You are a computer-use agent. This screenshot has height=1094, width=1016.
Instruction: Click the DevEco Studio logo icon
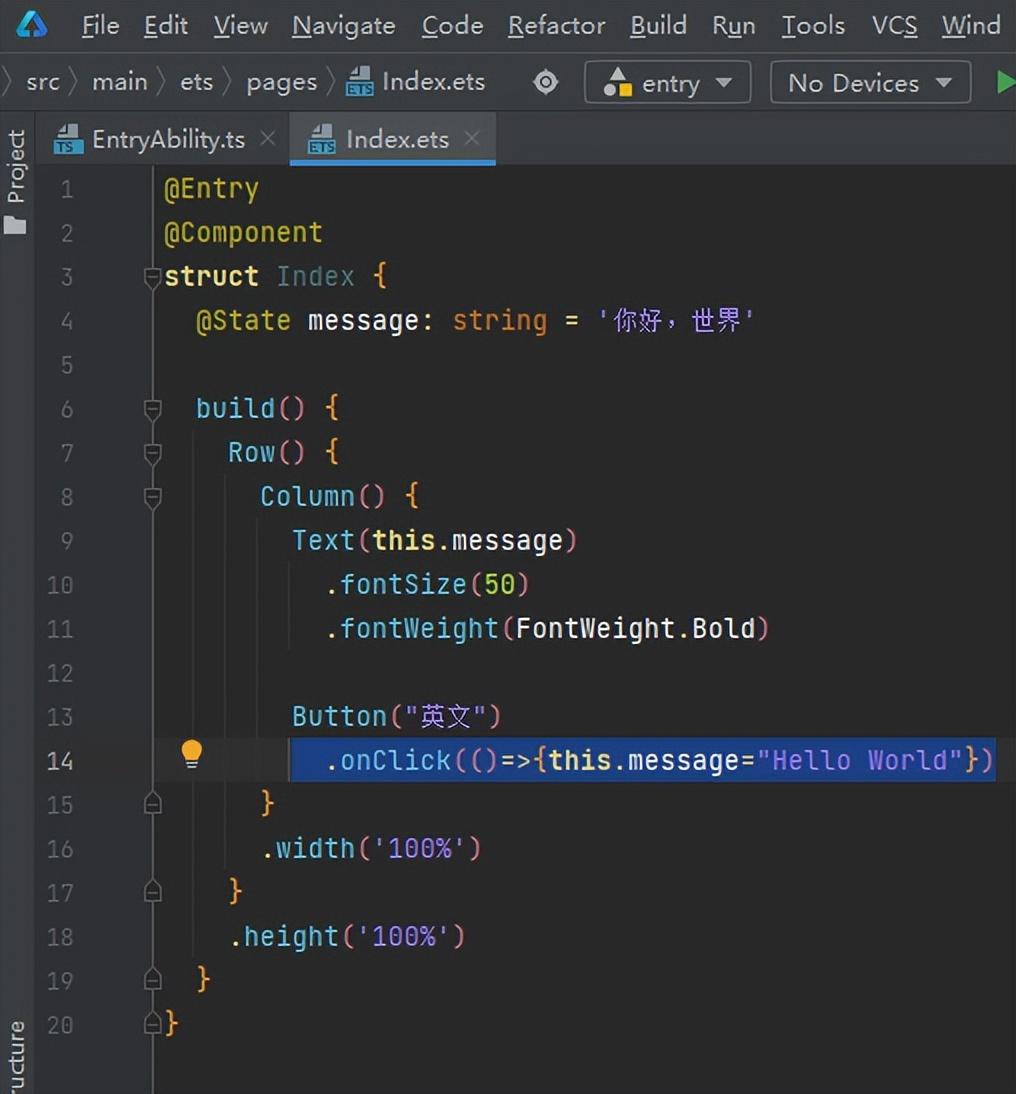pyautogui.click(x=32, y=24)
